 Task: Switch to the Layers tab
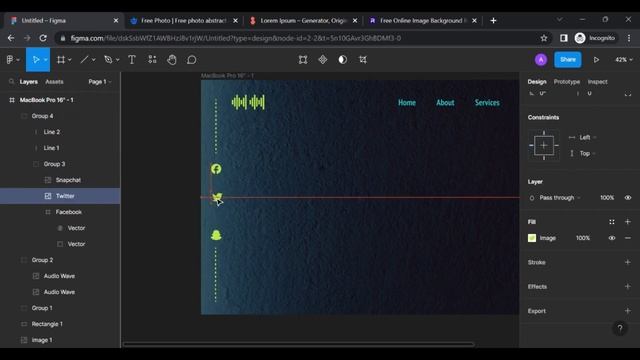tap(29, 82)
